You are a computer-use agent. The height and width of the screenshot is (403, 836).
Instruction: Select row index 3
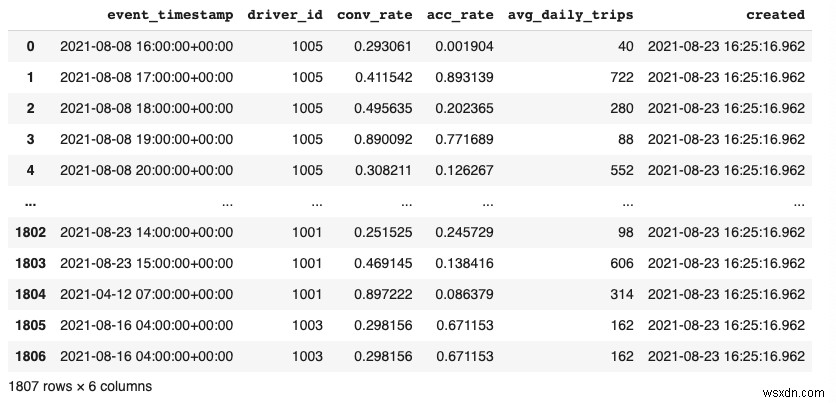coord(30,139)
